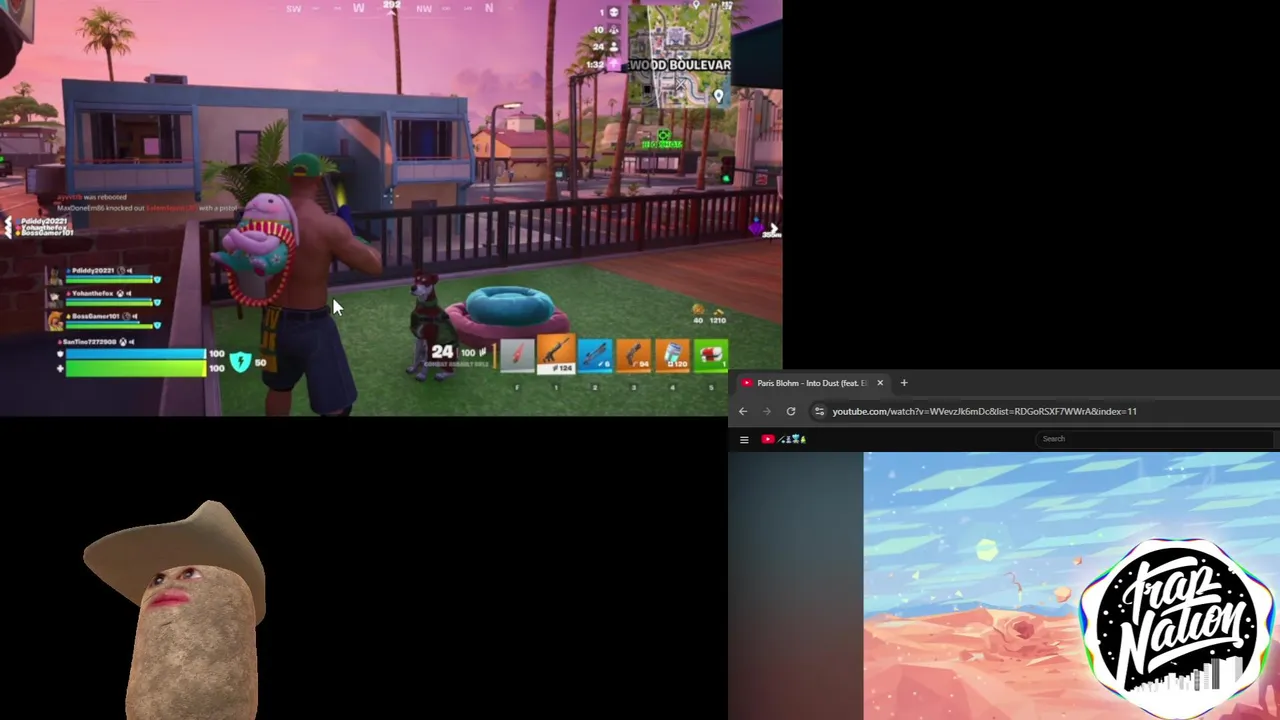Click the Fortnite minimap
Screen dimensions: 1280x720
point(679,55)
